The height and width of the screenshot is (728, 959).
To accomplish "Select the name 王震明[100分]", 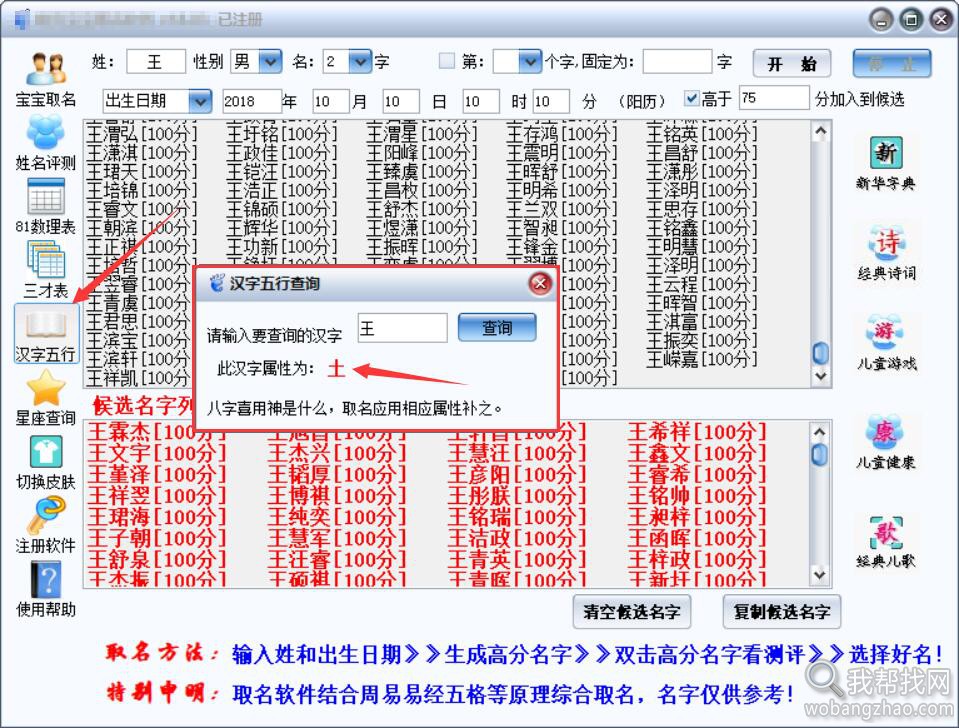I will coord(561,152).
